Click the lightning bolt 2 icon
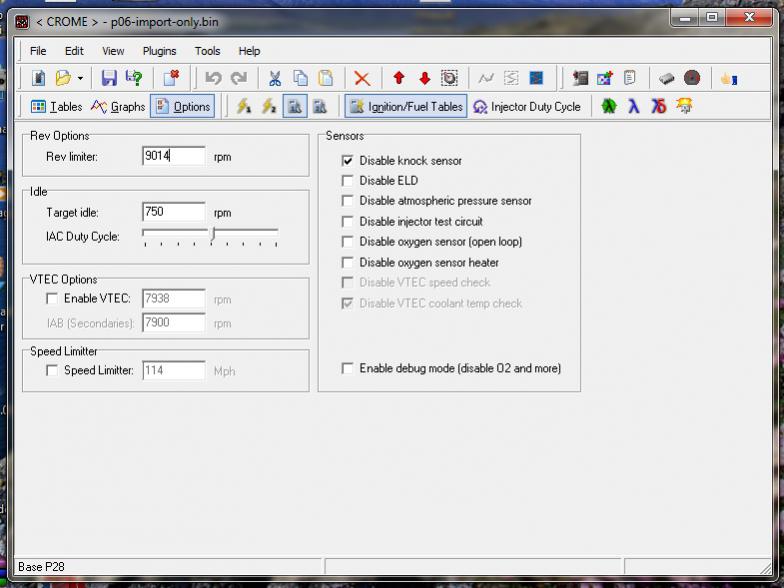This screenshot has height=588, width=784. click(269, 106)
